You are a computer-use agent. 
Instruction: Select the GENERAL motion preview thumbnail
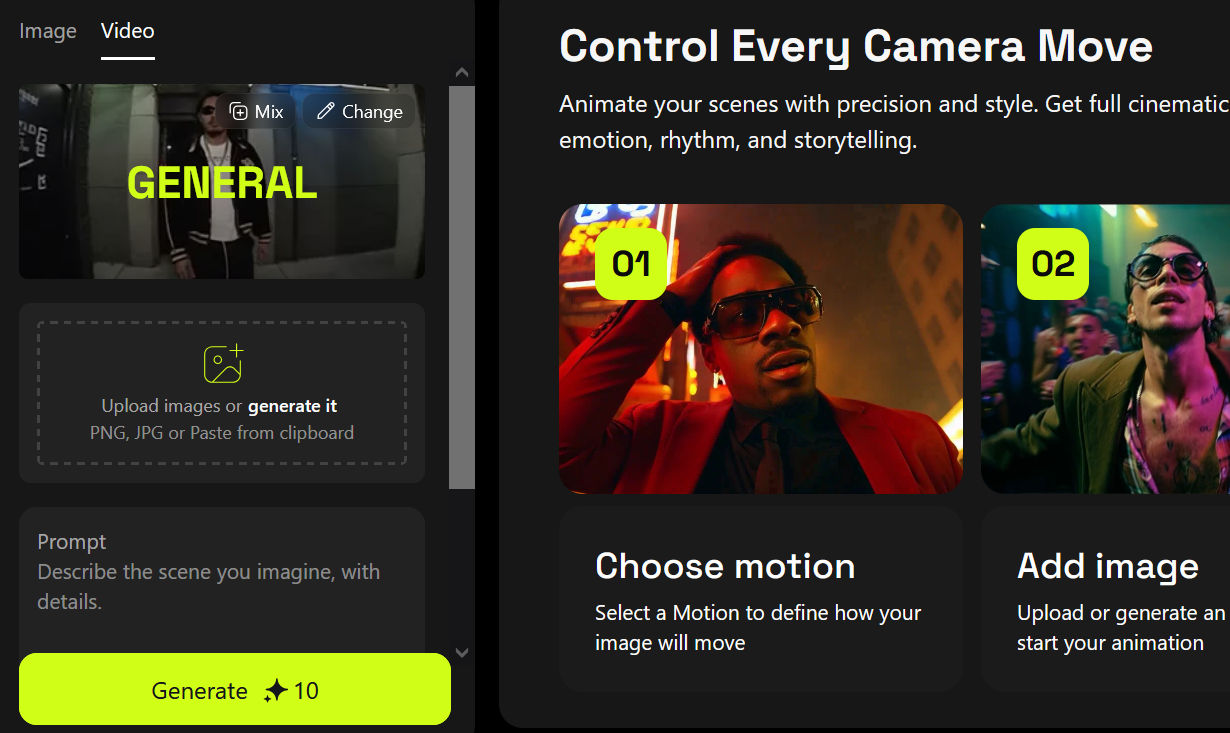coord(222,181)
